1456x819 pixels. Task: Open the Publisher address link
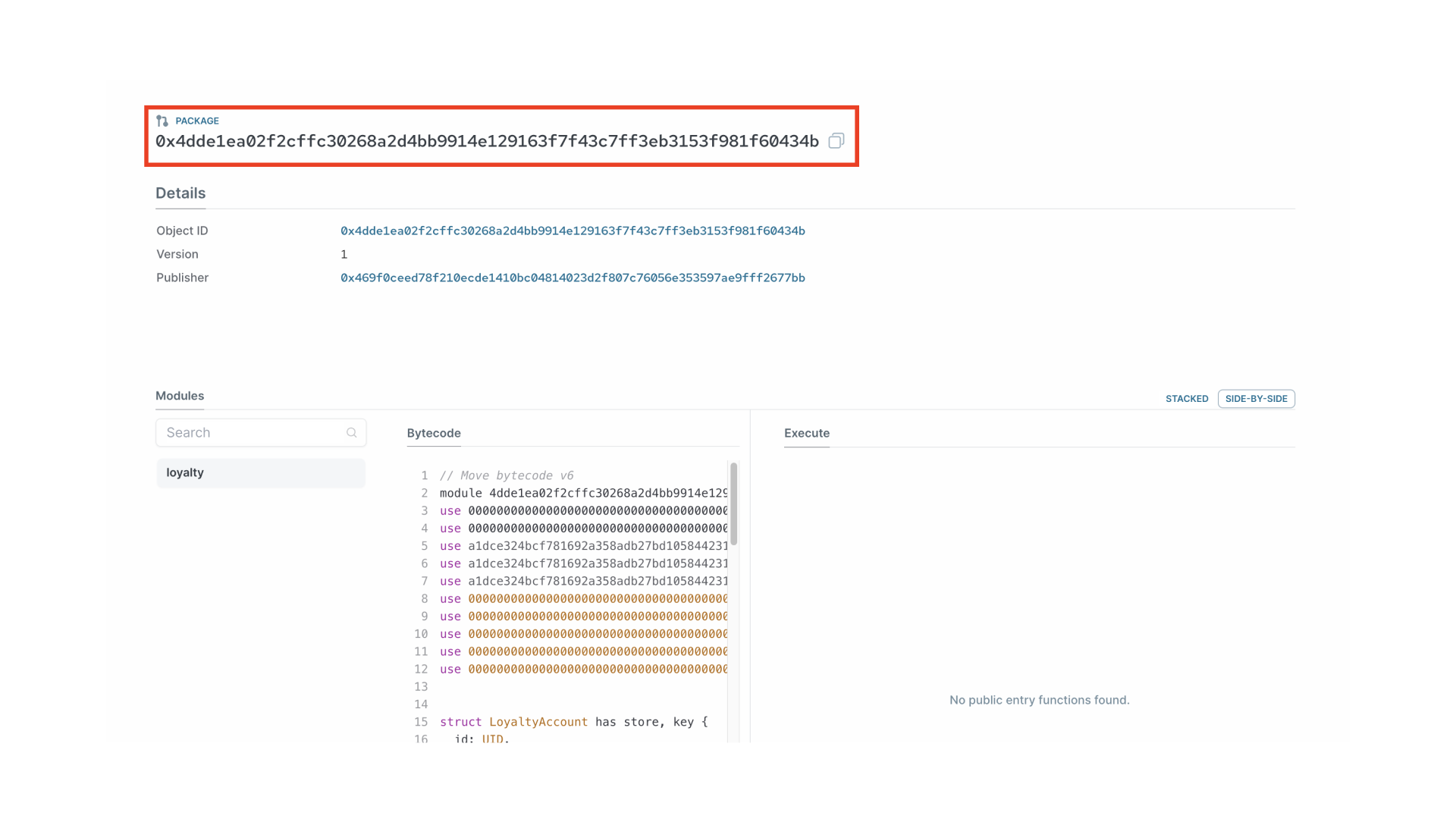tap(573, 278)
